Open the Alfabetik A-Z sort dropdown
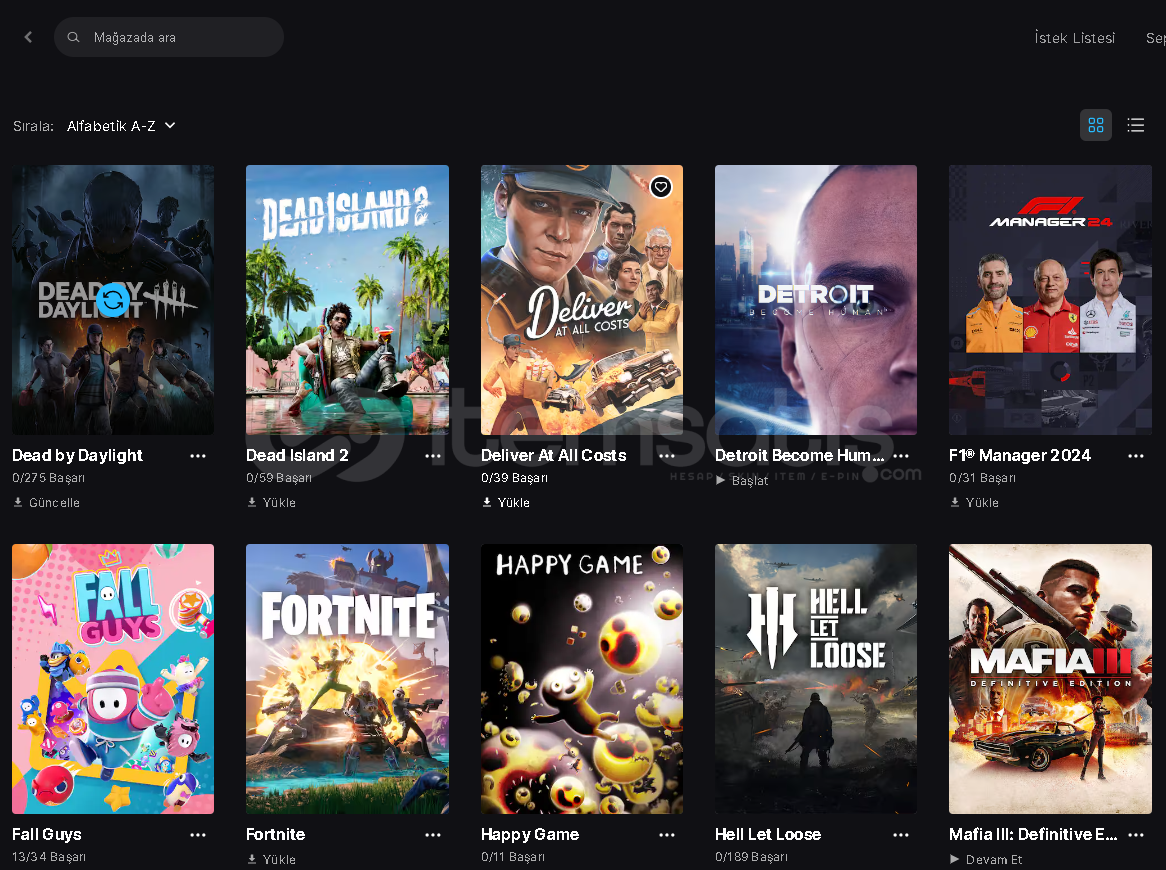This screenshot has width=1166, height=870. pos(121,126)
